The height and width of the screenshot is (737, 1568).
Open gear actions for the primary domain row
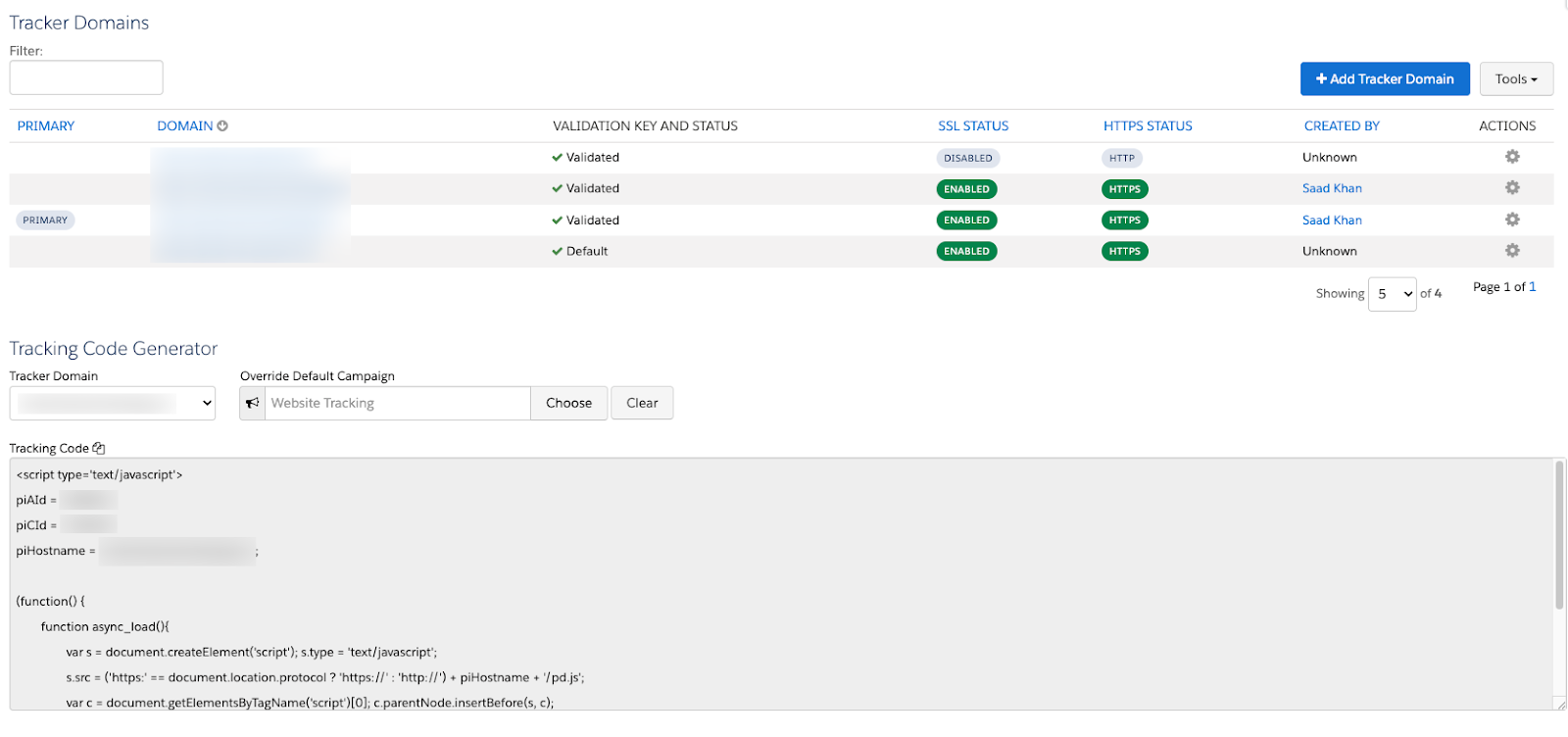pos(1512,220)
